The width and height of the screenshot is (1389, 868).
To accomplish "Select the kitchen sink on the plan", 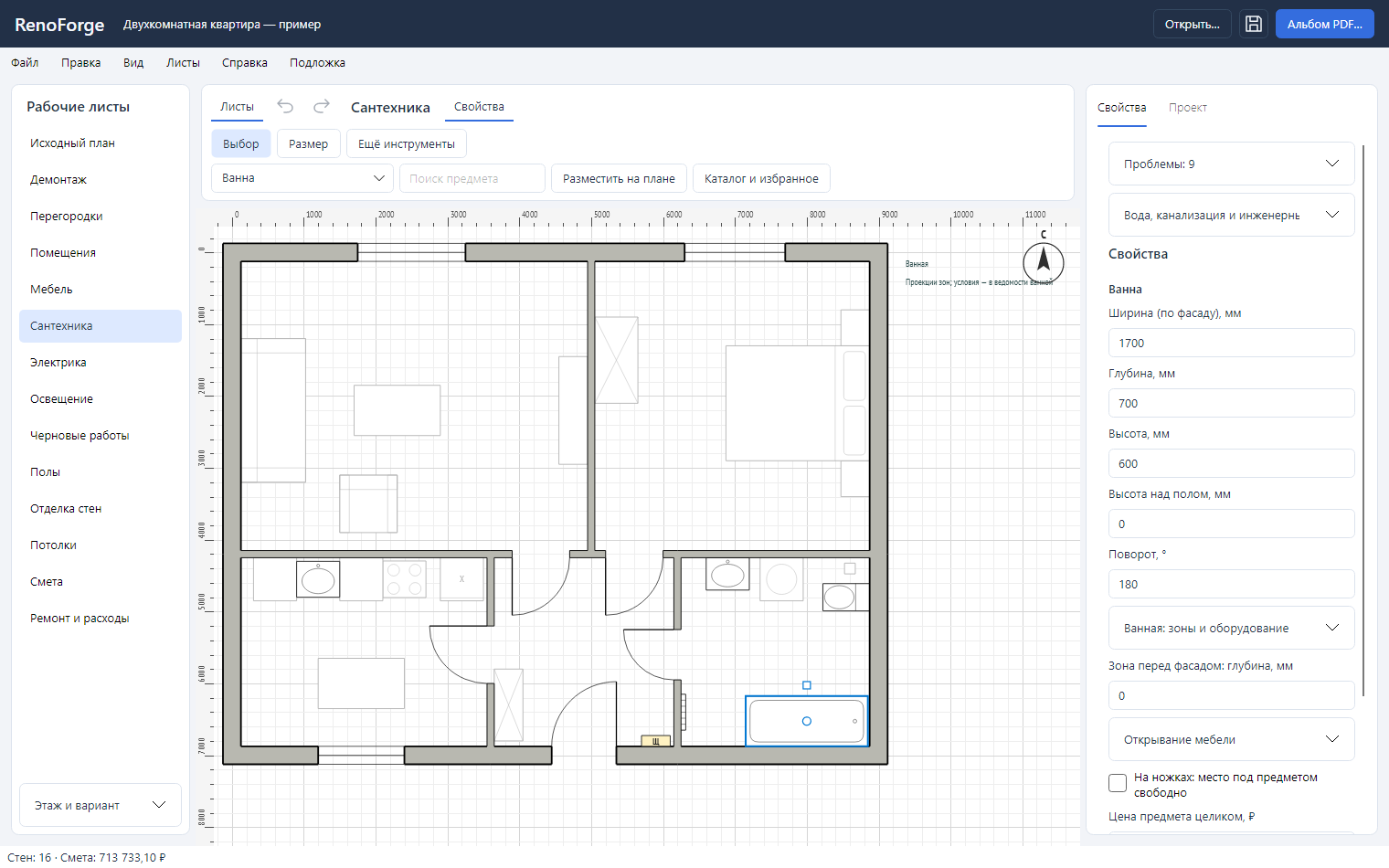I will (318, 579).
